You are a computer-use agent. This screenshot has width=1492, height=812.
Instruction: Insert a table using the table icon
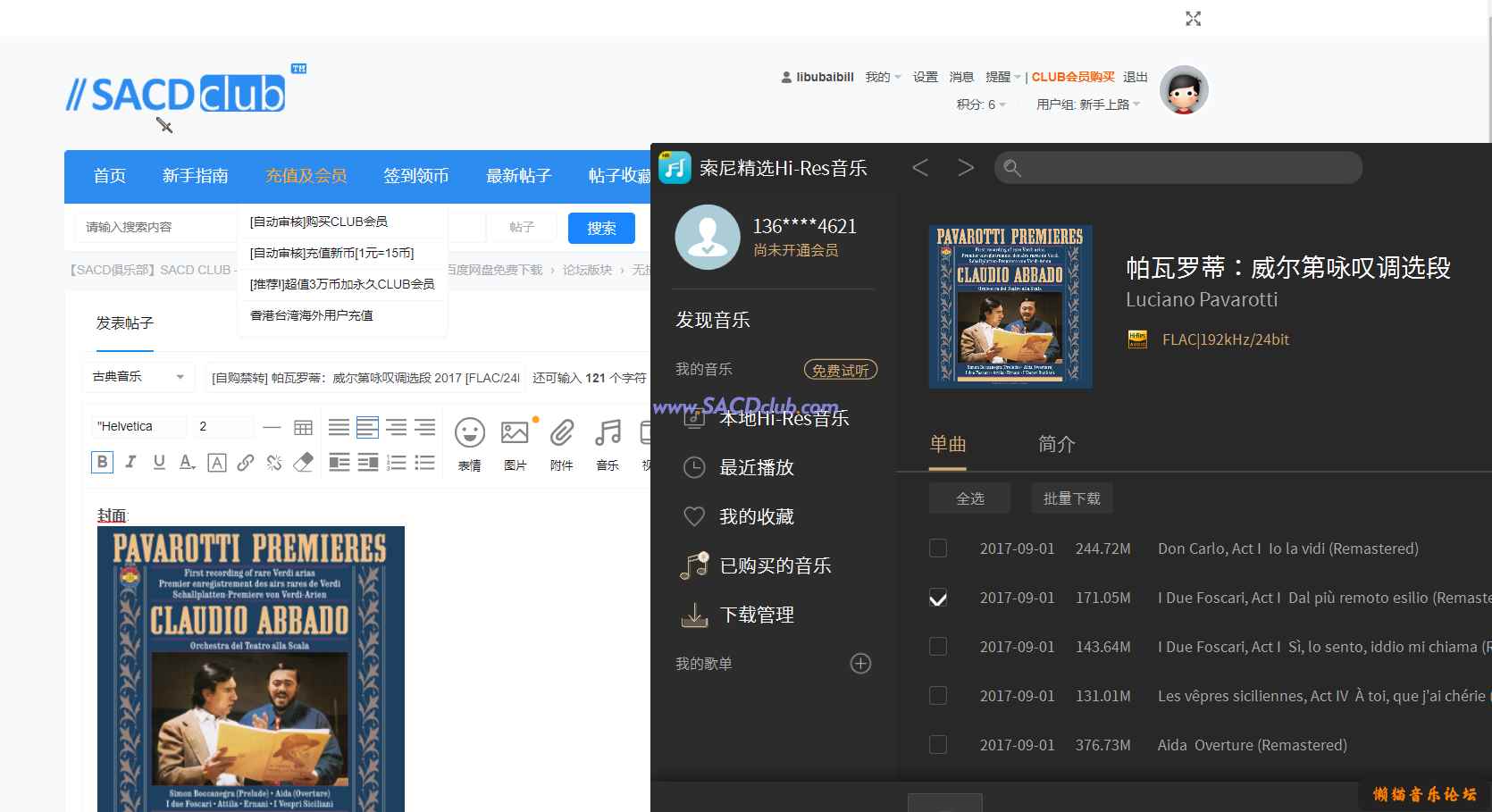(x=303, y=427)
